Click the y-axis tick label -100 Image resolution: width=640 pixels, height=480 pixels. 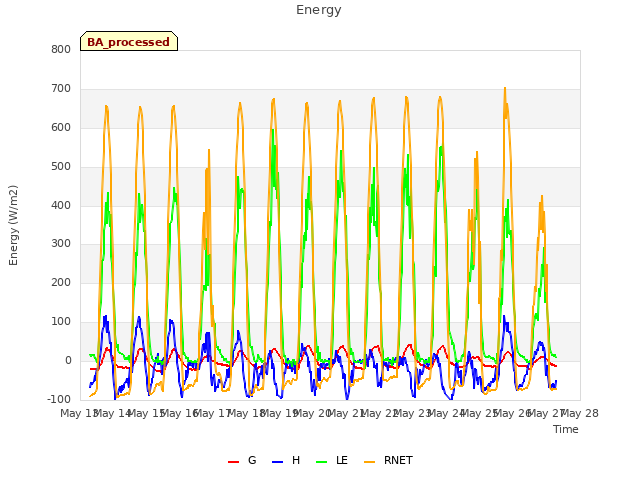[x=59, y=399]
